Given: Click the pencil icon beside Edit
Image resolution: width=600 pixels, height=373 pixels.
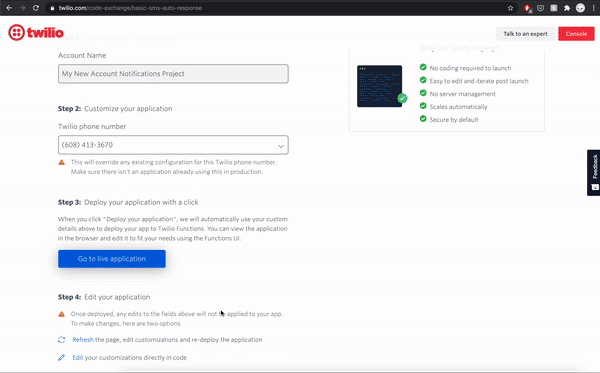Looking at the screenshot, I should 61,357.
